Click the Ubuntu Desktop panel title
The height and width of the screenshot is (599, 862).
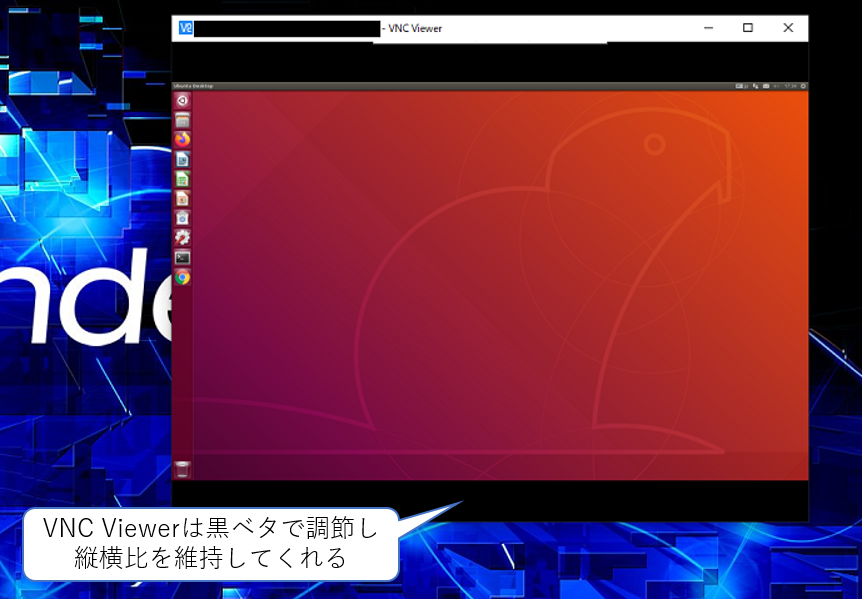click(193, 86)
